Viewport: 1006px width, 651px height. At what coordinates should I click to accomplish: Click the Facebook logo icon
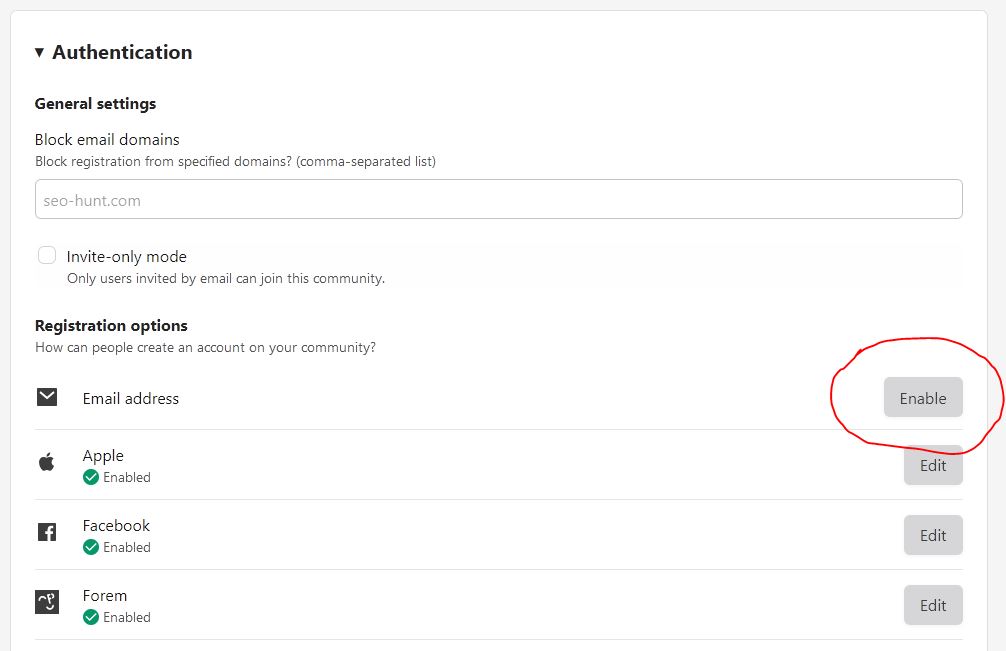(47, 532)
